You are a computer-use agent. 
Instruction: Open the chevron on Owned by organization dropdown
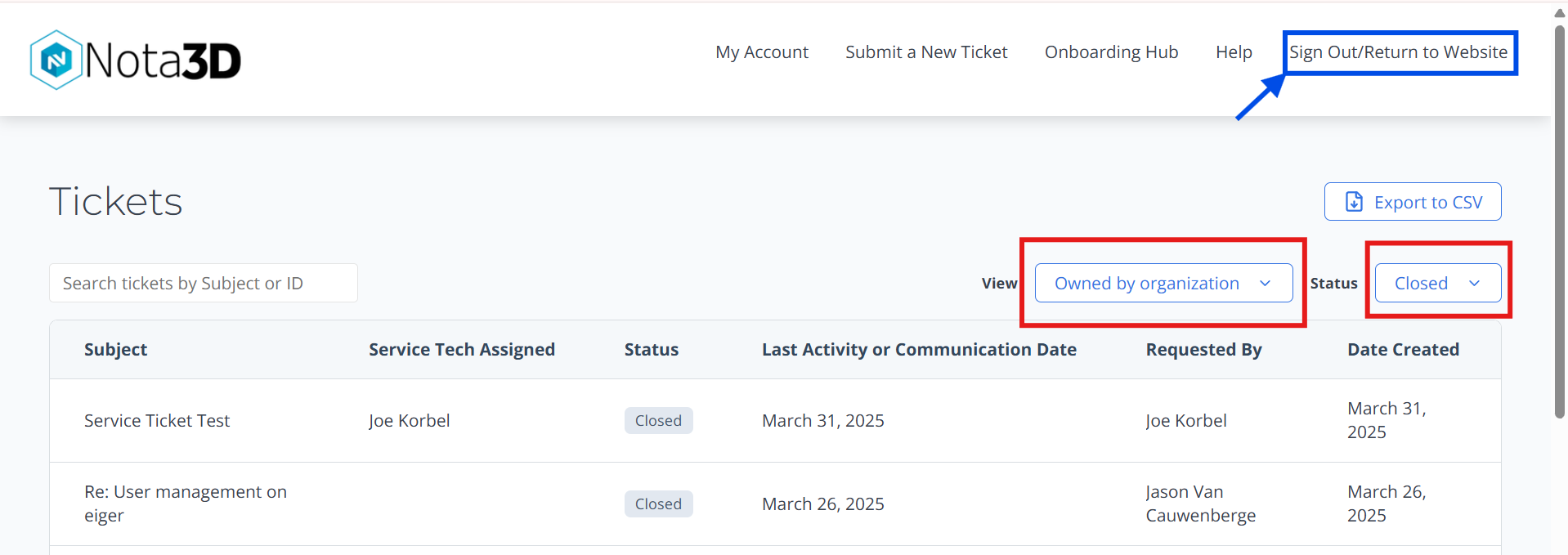click(x=1266, y=283)
